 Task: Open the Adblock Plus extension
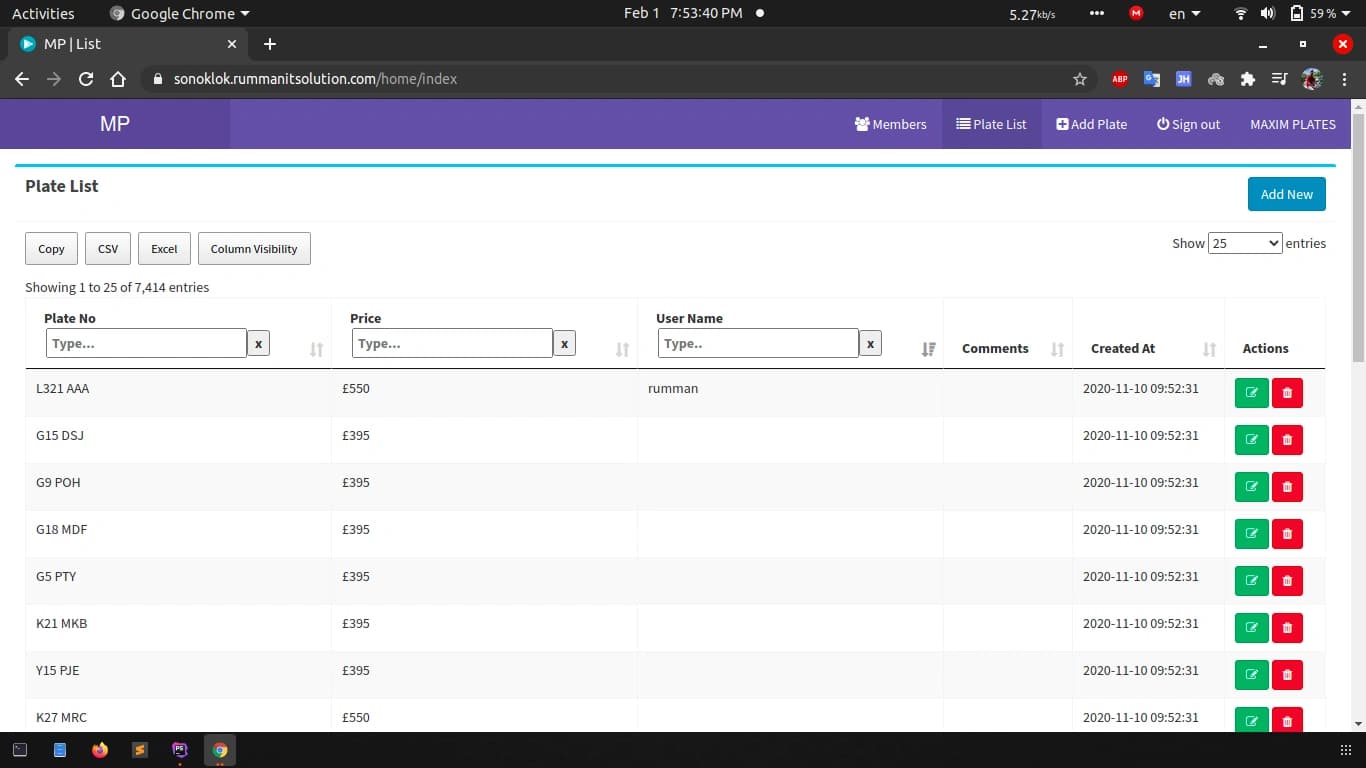coord(1120,79)
